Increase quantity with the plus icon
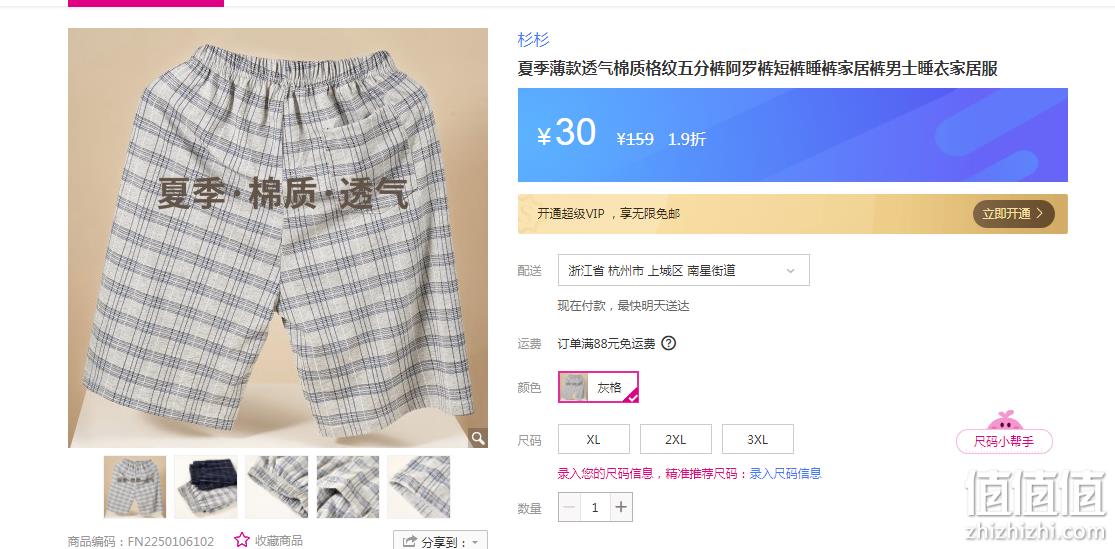Viewport: 1115px width, 549px height. click(x=621, y=507)
